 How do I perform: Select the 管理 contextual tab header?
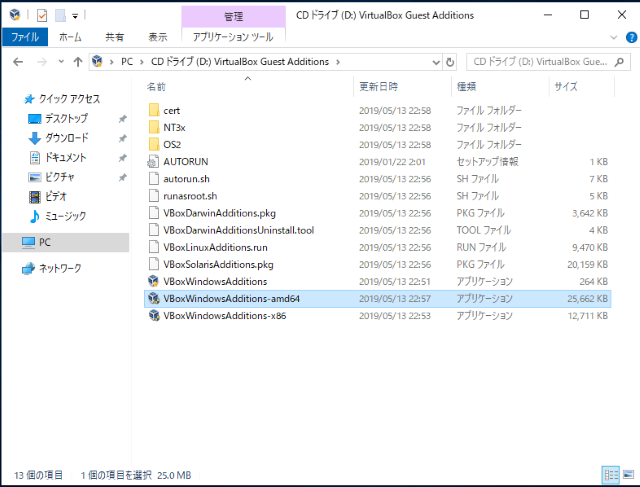[x=233, y=16]
